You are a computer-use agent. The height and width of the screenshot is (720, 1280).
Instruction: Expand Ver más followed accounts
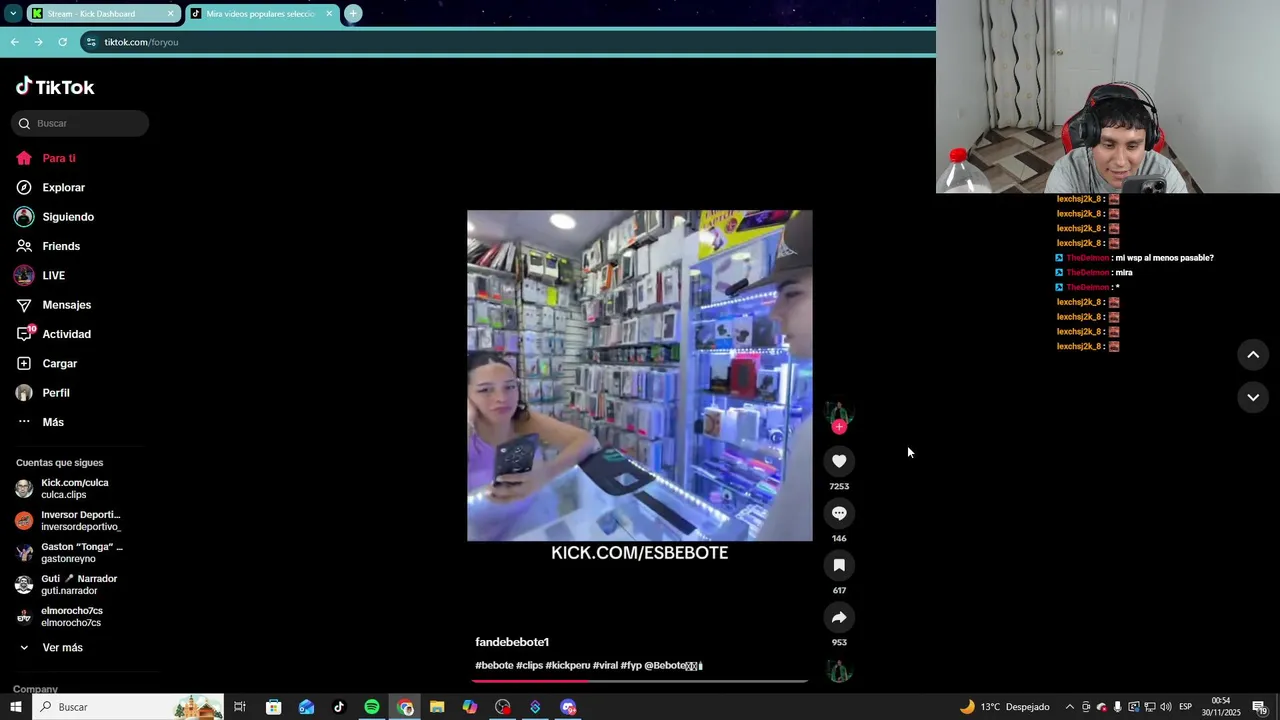pyautogui.click(x=50, y=648)
